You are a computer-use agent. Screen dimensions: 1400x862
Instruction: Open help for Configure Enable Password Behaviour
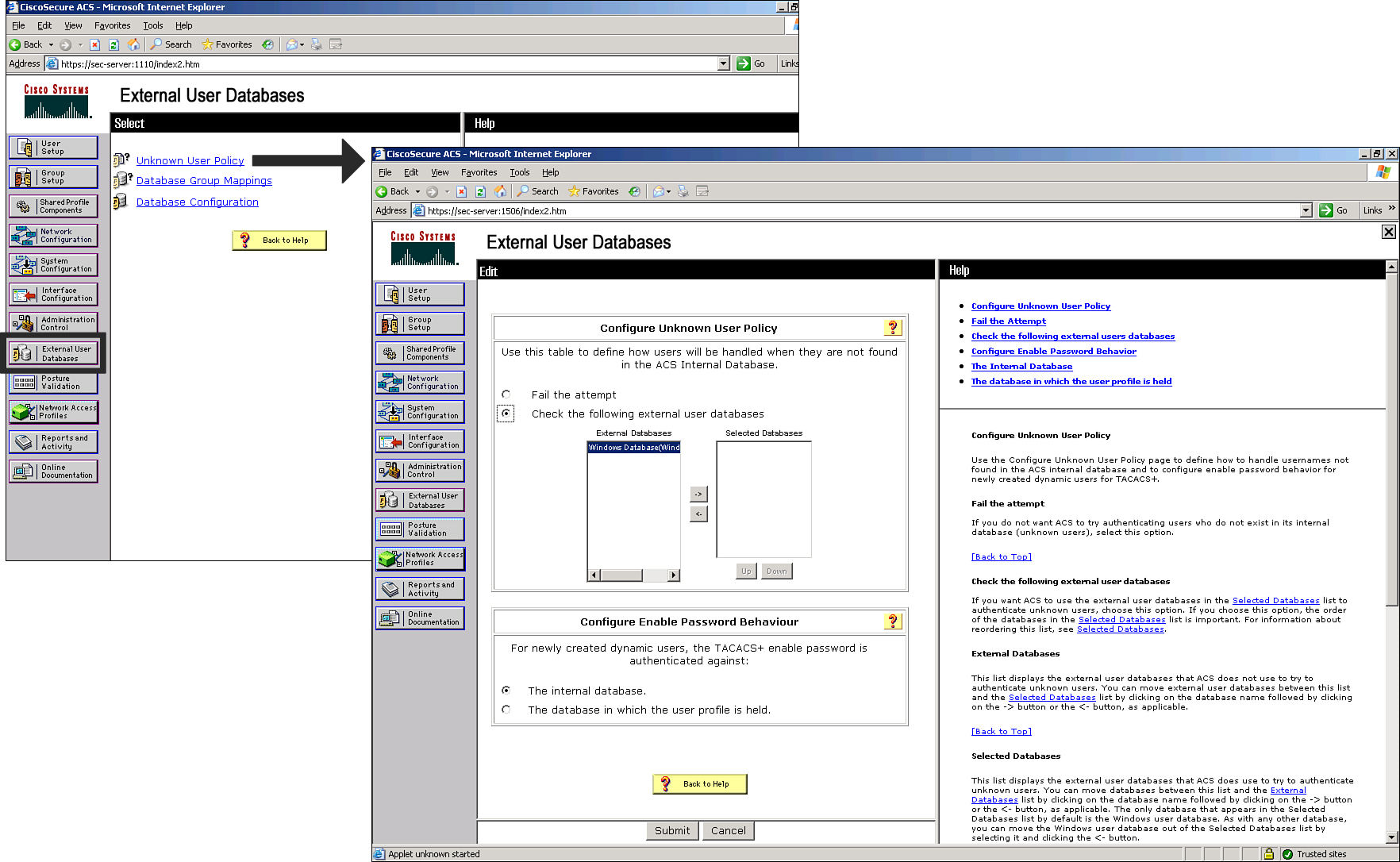click(x=893, y=621)
